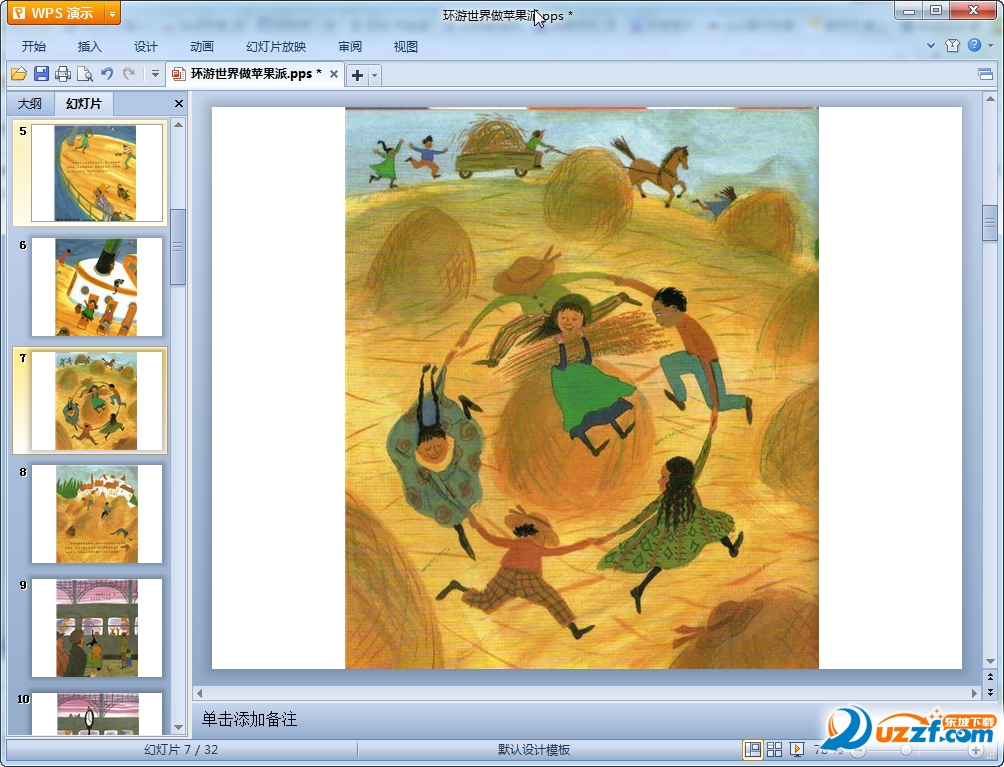Open the 幻灯片放映 ribbon tab

[x=276, y=47]
